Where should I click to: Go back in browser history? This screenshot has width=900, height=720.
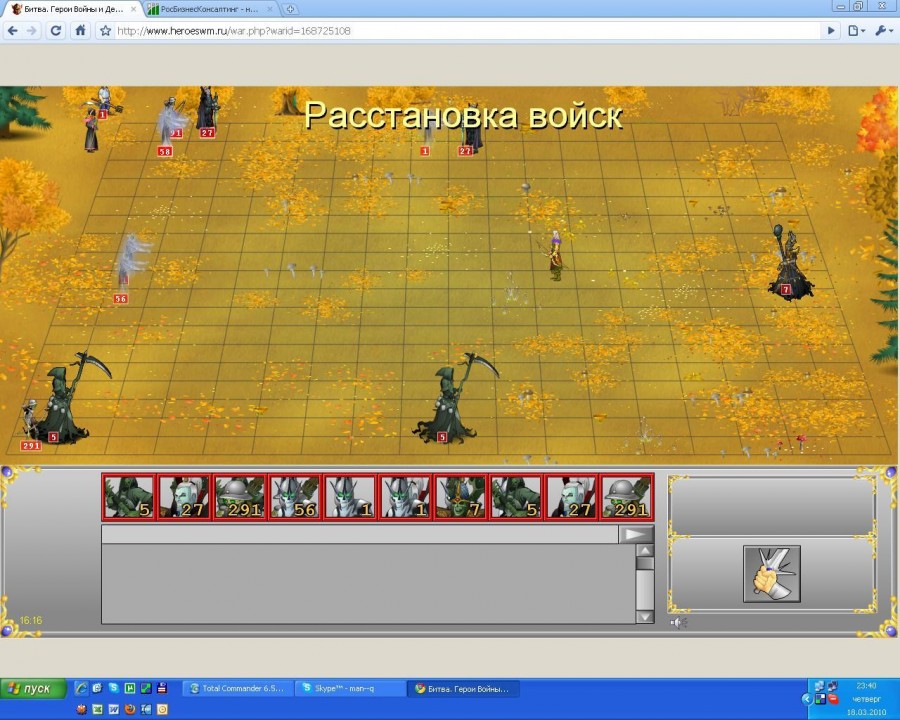[13, 30]
